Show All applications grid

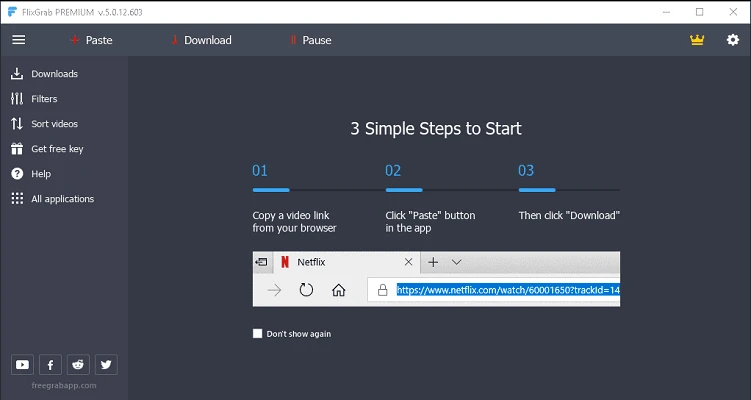click(x=62, y=199)
